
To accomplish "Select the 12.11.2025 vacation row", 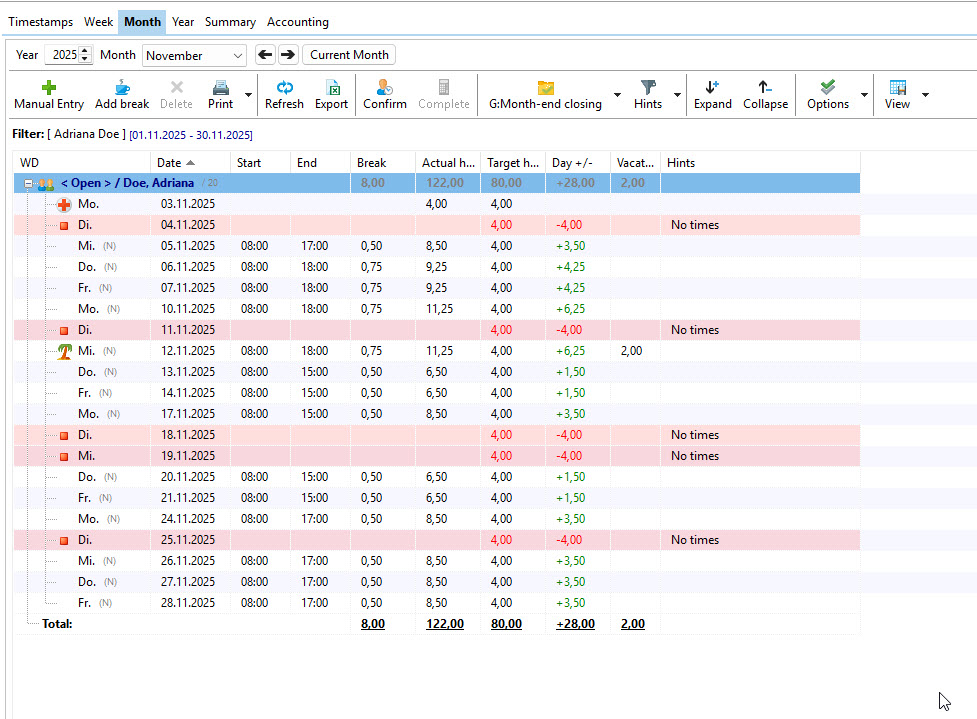I will click(x=187, y=351).
